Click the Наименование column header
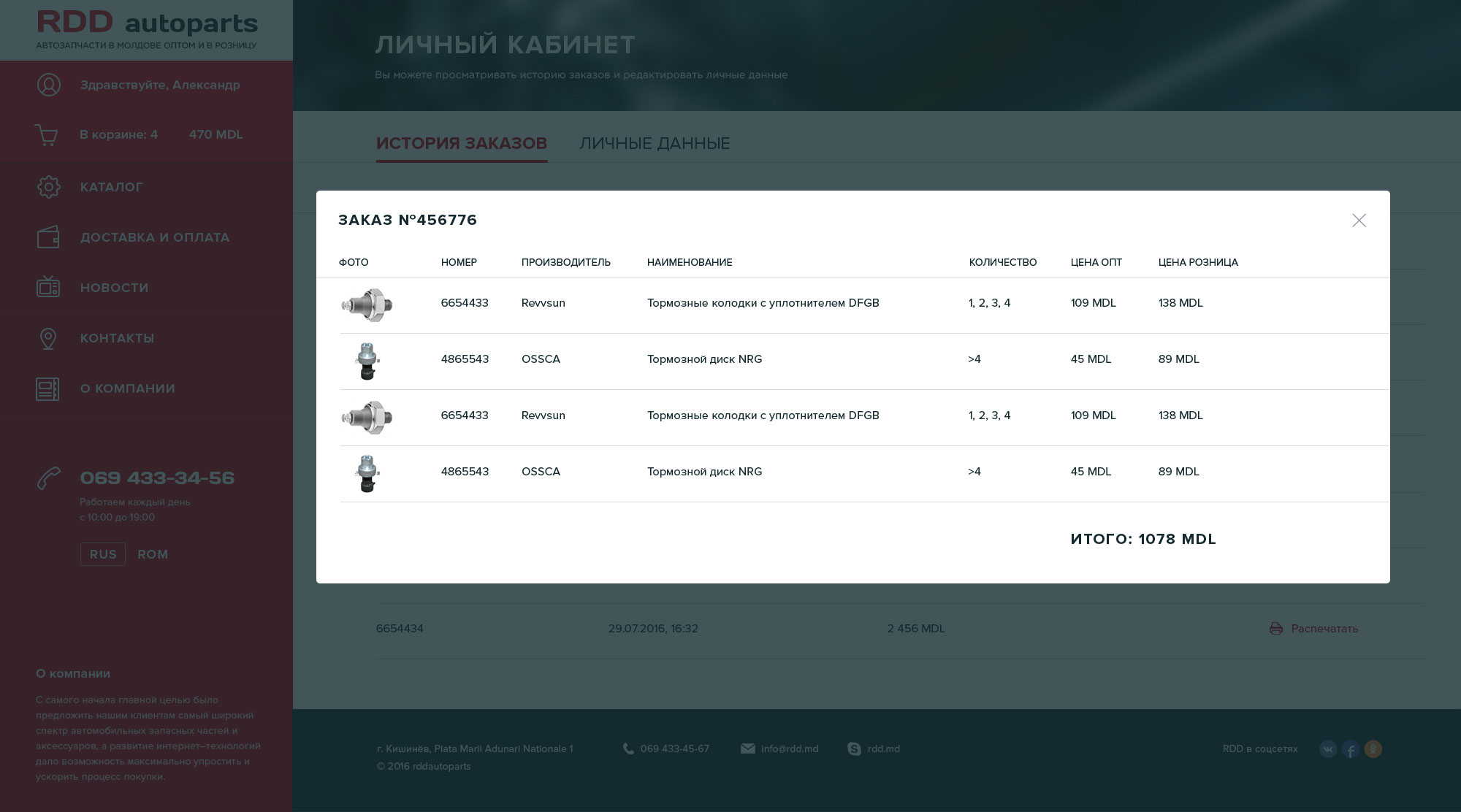This screenshot has width=1461, height=812. 690,262
